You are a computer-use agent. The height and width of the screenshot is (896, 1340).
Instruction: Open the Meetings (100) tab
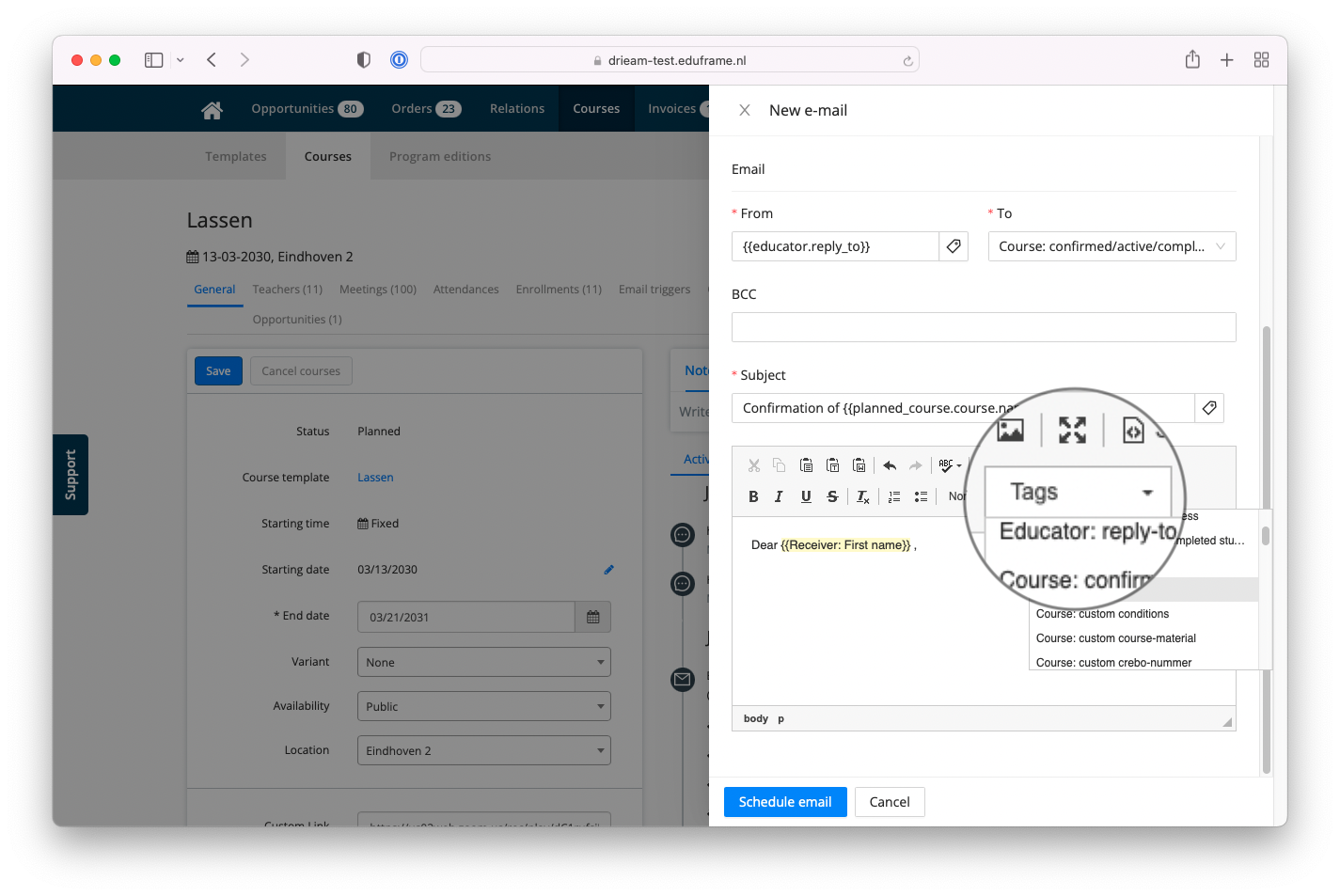378,290
